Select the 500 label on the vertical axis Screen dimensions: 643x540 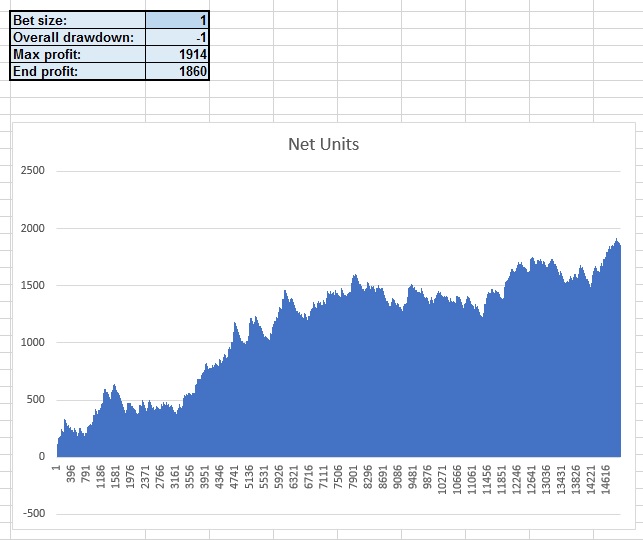coord(35,400)
